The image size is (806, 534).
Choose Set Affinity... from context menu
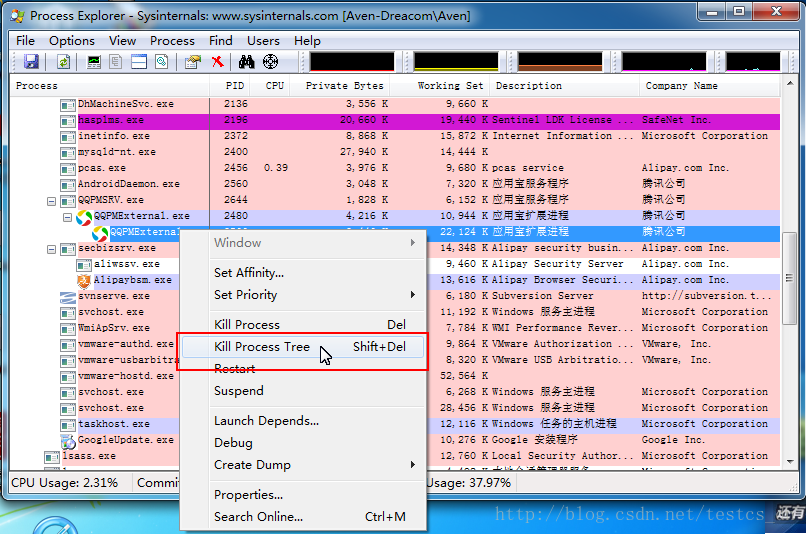303,273
